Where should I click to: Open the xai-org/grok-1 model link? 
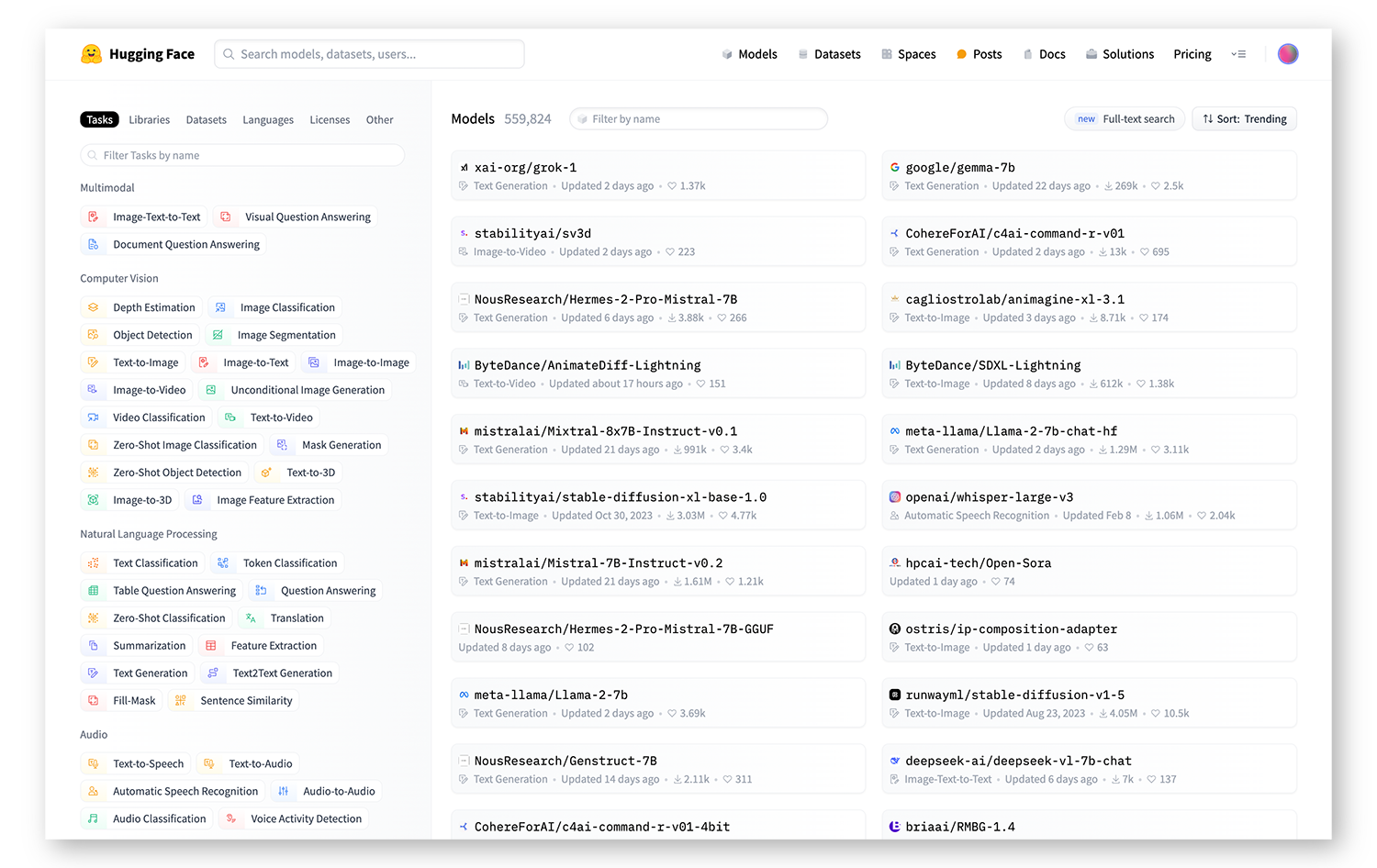click(525, 168)
